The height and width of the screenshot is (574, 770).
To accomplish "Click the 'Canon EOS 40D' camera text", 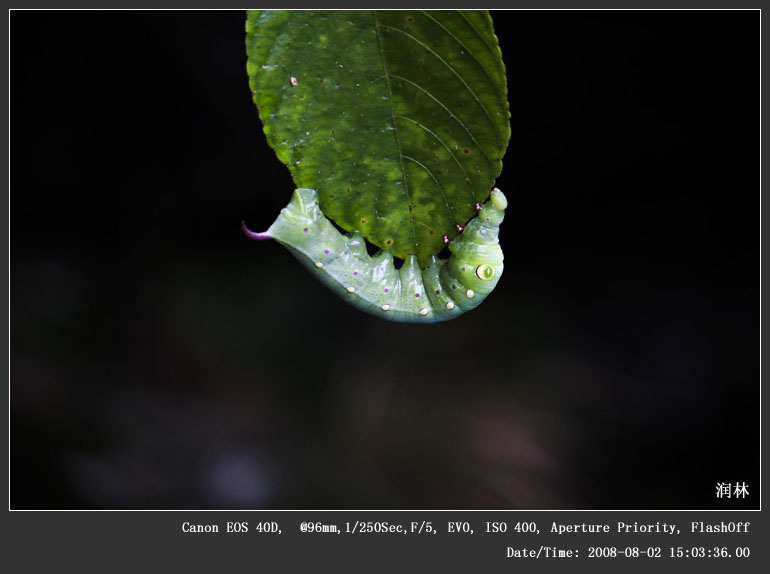I will pos(231,527).
